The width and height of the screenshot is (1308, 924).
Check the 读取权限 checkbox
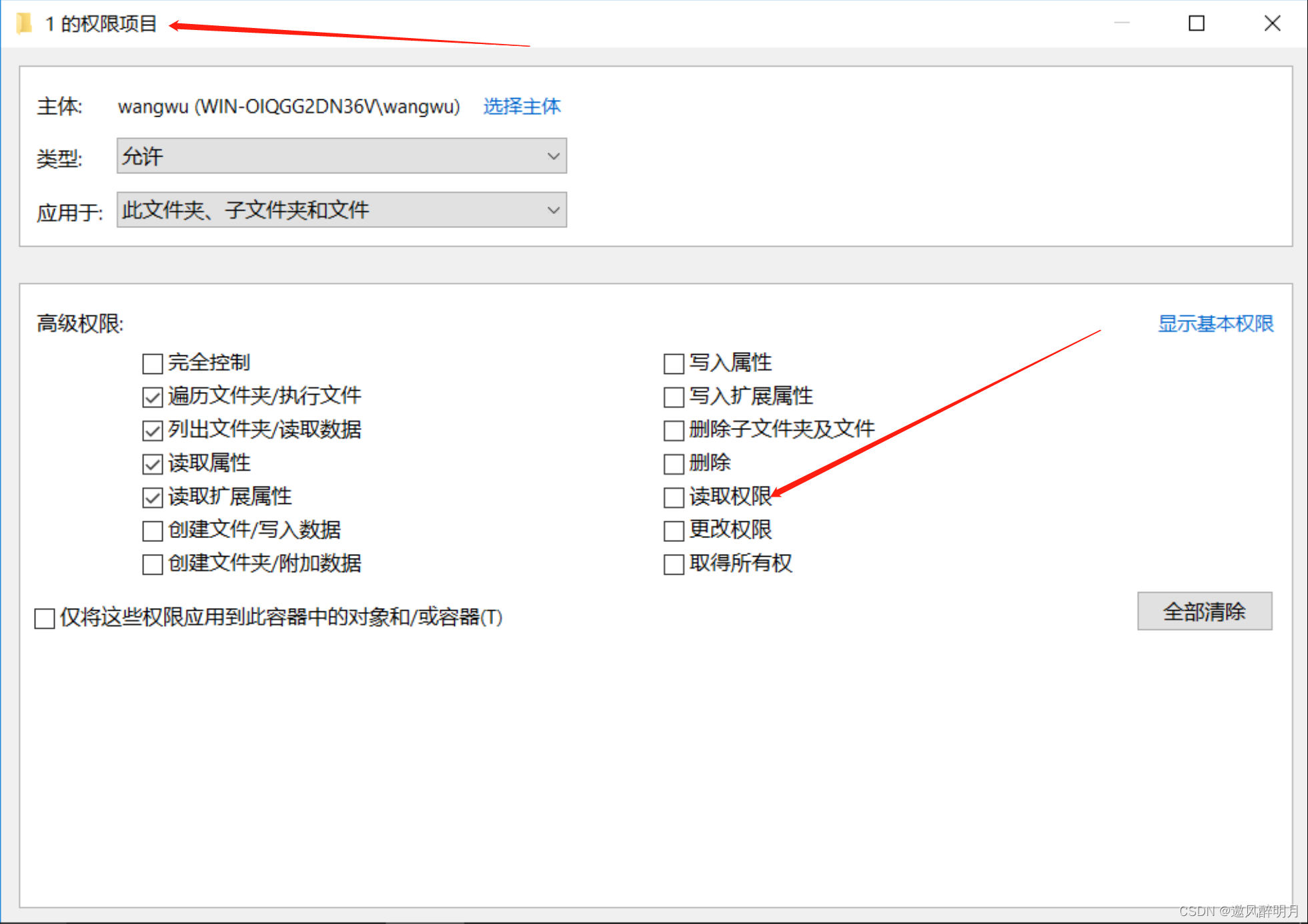coord(674,497)
